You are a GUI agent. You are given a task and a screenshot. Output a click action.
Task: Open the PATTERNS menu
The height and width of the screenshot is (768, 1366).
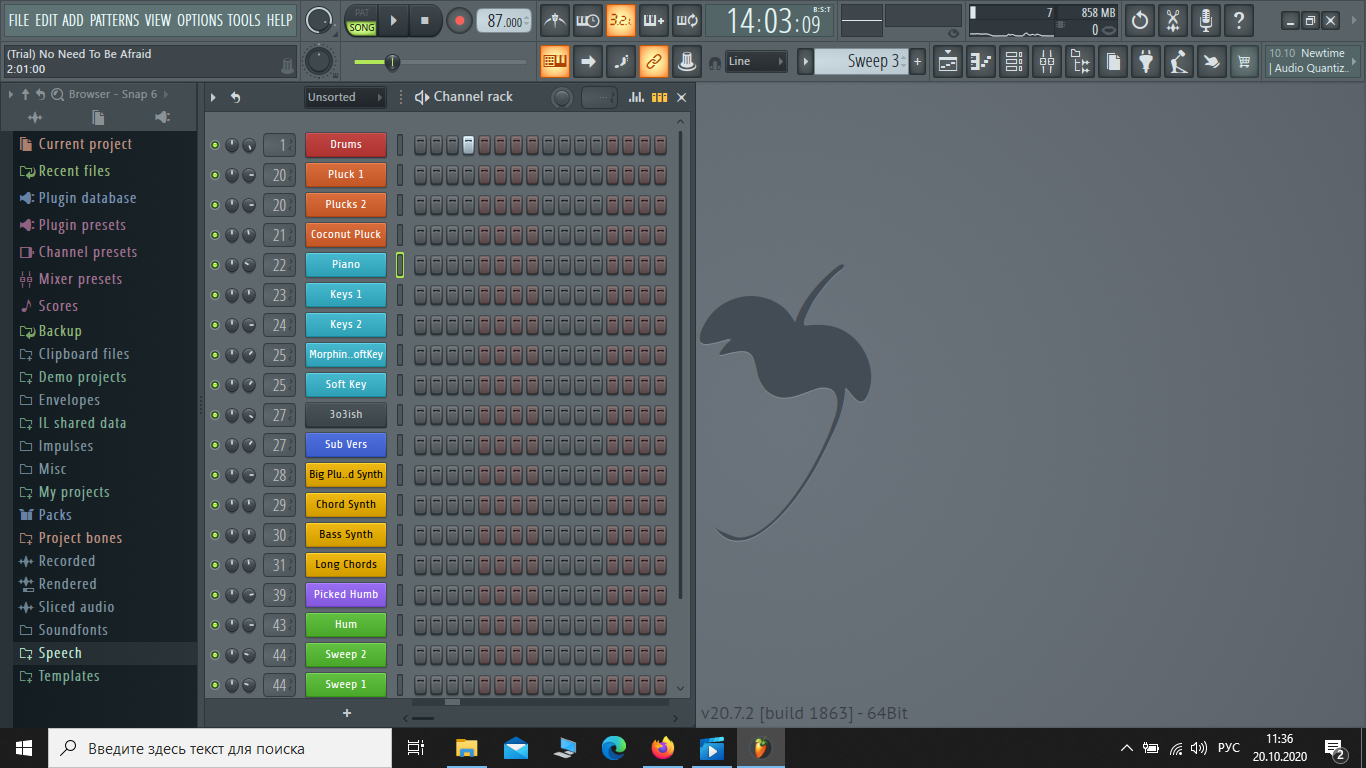click(x=114, y=20)
